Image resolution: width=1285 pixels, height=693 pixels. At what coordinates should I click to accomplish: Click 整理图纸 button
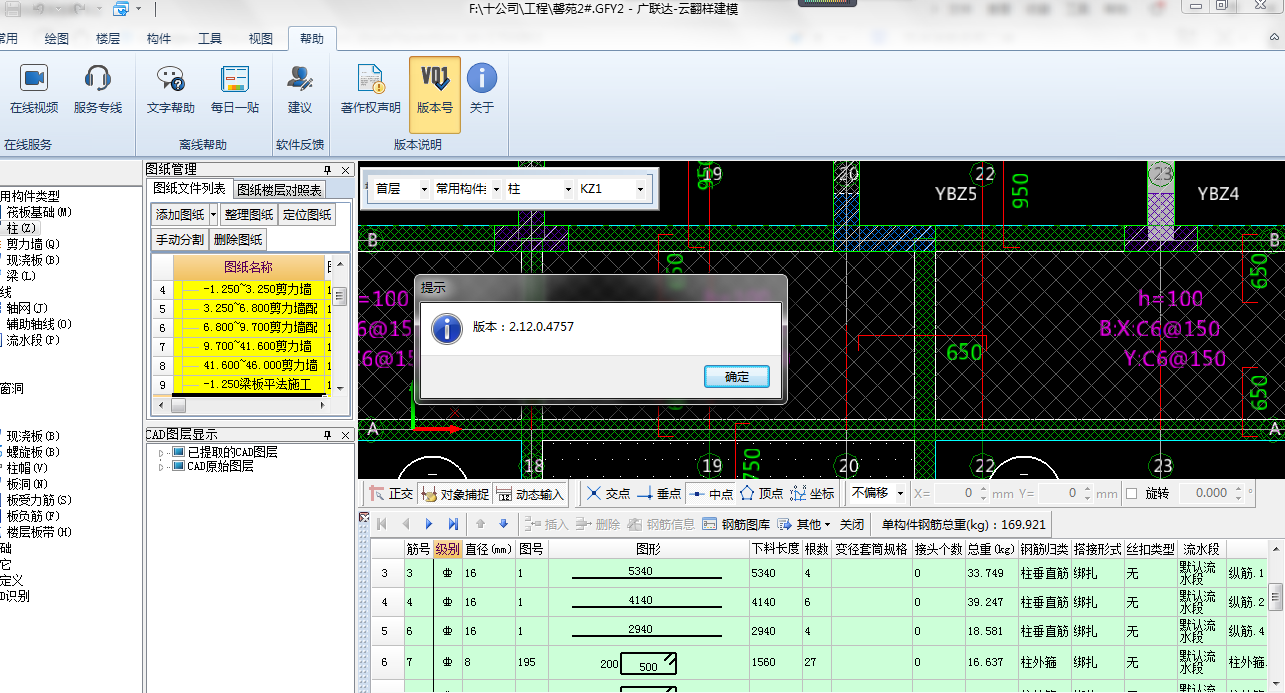coord(248,214)
